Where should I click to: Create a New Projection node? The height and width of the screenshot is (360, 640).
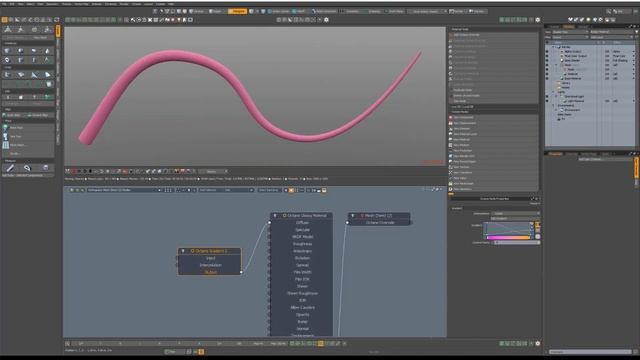tap(493, 151)
